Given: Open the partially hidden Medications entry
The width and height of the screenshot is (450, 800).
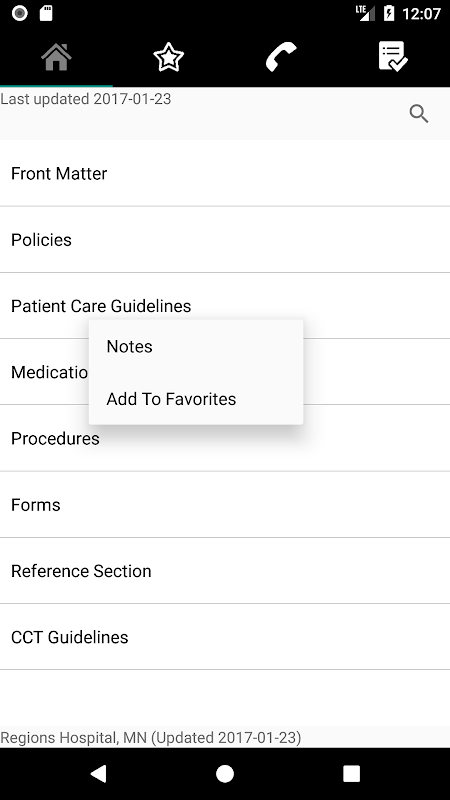Looking at the screenshot, I should [x=44, y=372].
